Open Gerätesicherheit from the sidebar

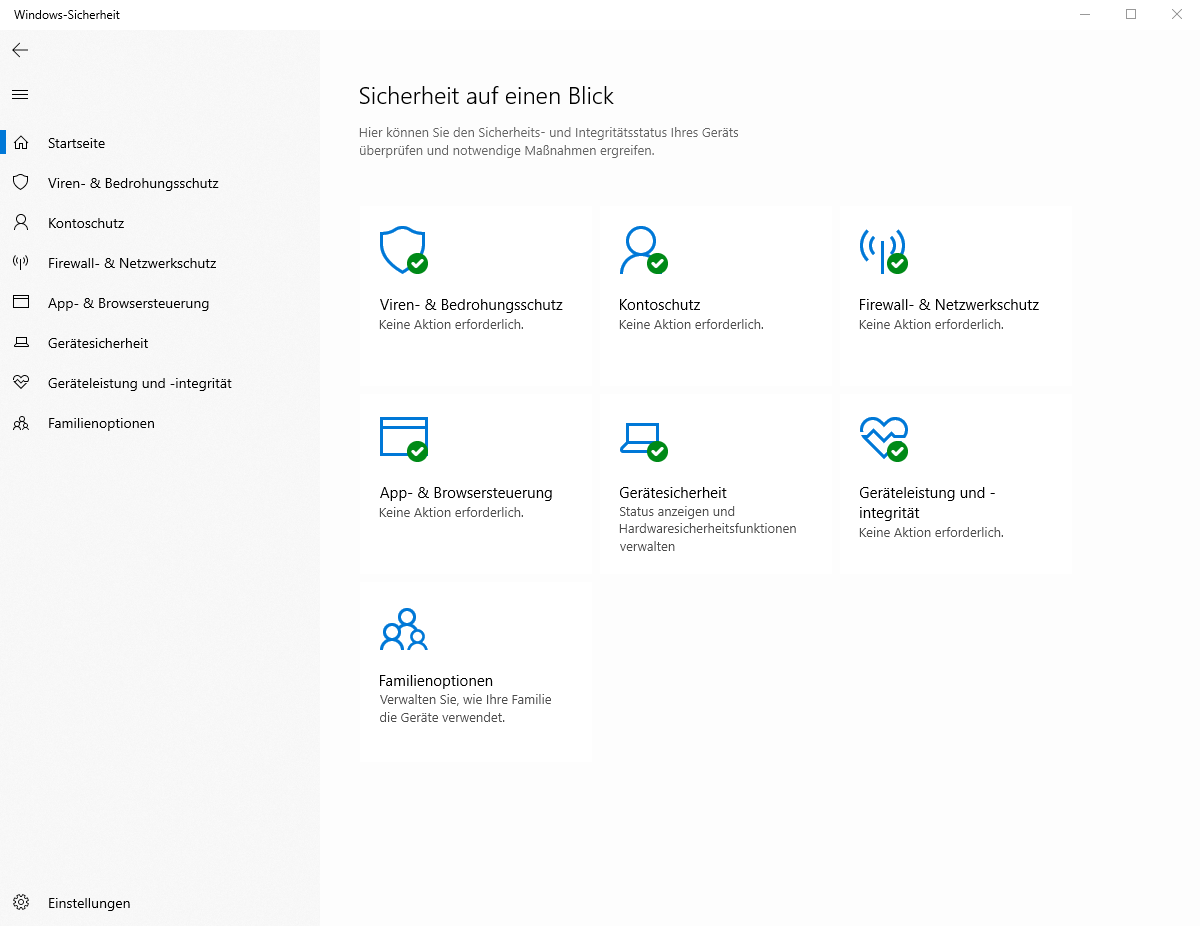pyautogui.click(x=98, y=343)
